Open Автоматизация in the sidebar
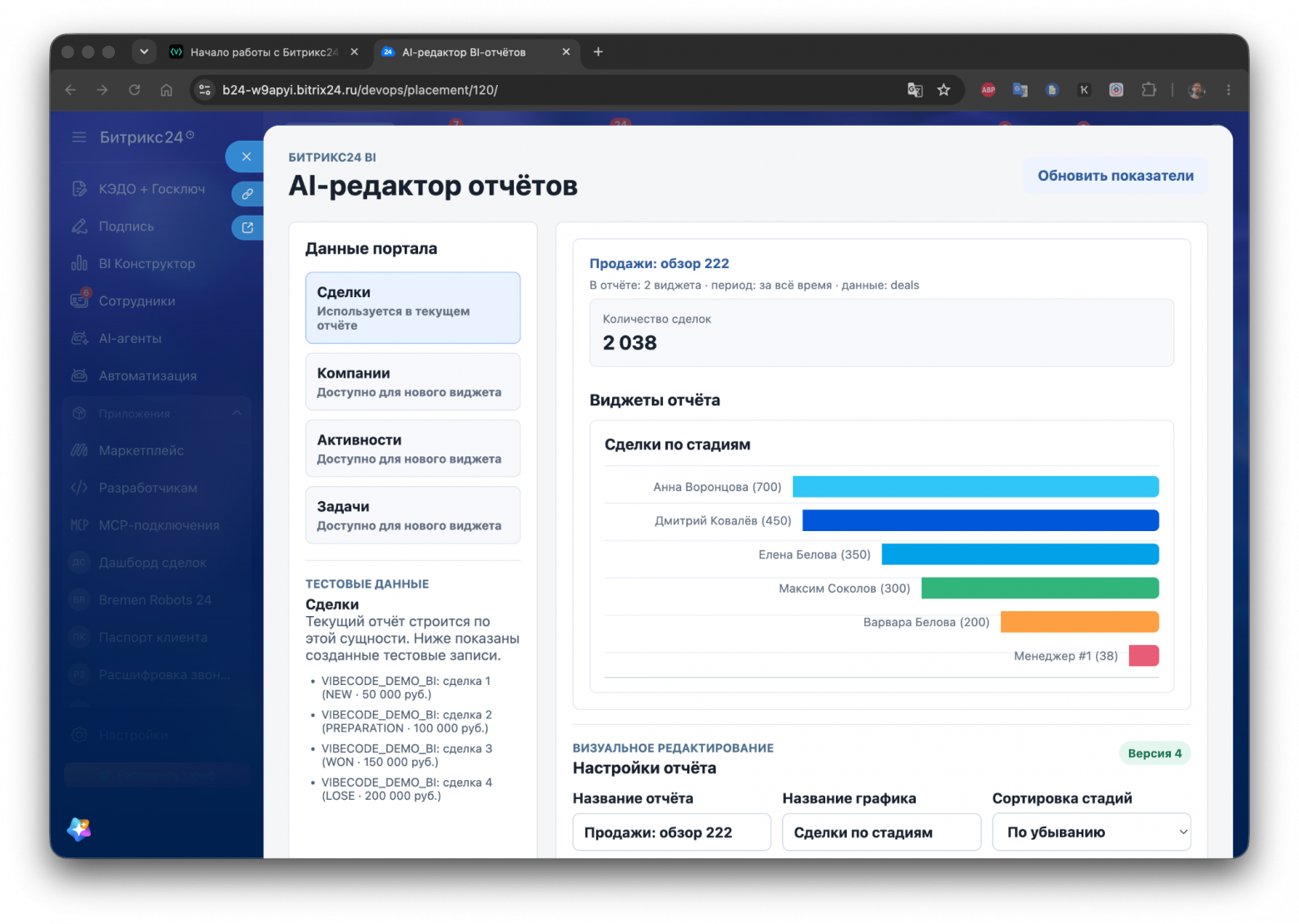The image size is (1299, 924). click(147, 376)
